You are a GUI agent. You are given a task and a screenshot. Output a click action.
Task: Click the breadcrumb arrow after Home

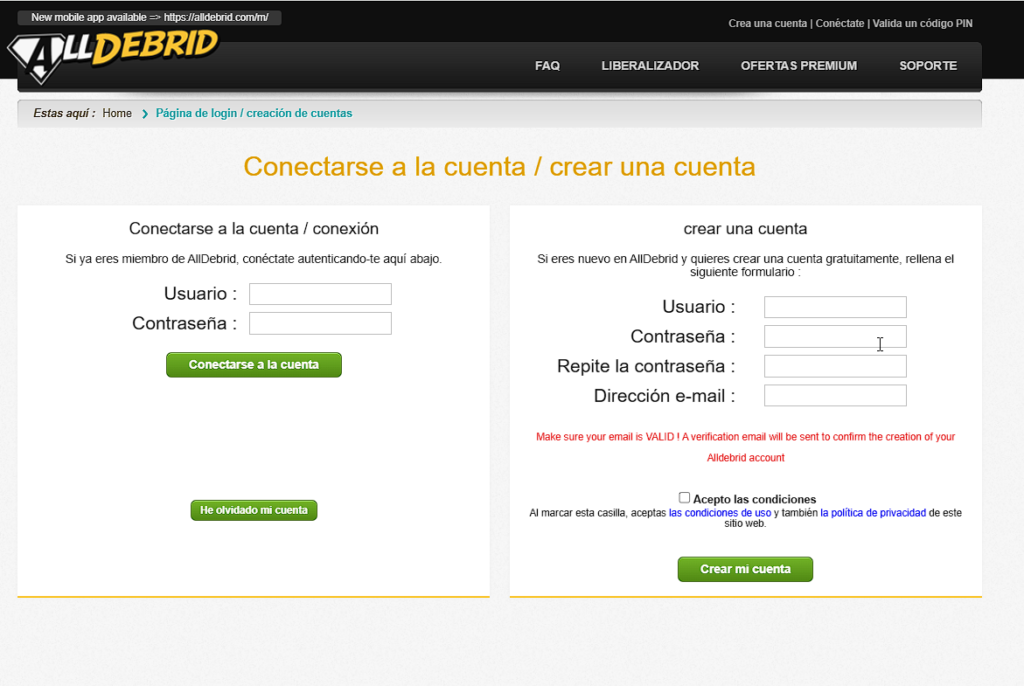145,114
